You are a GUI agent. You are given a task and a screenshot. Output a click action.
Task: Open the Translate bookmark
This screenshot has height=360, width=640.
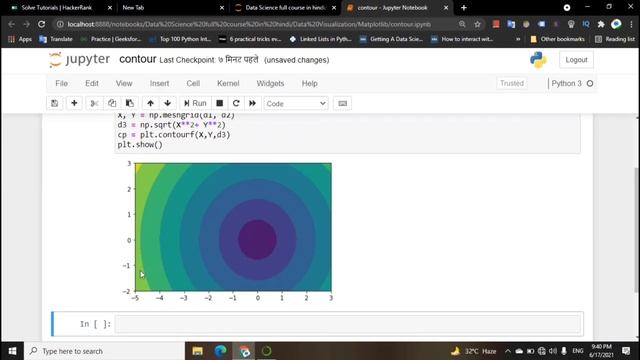coord(56,39)
